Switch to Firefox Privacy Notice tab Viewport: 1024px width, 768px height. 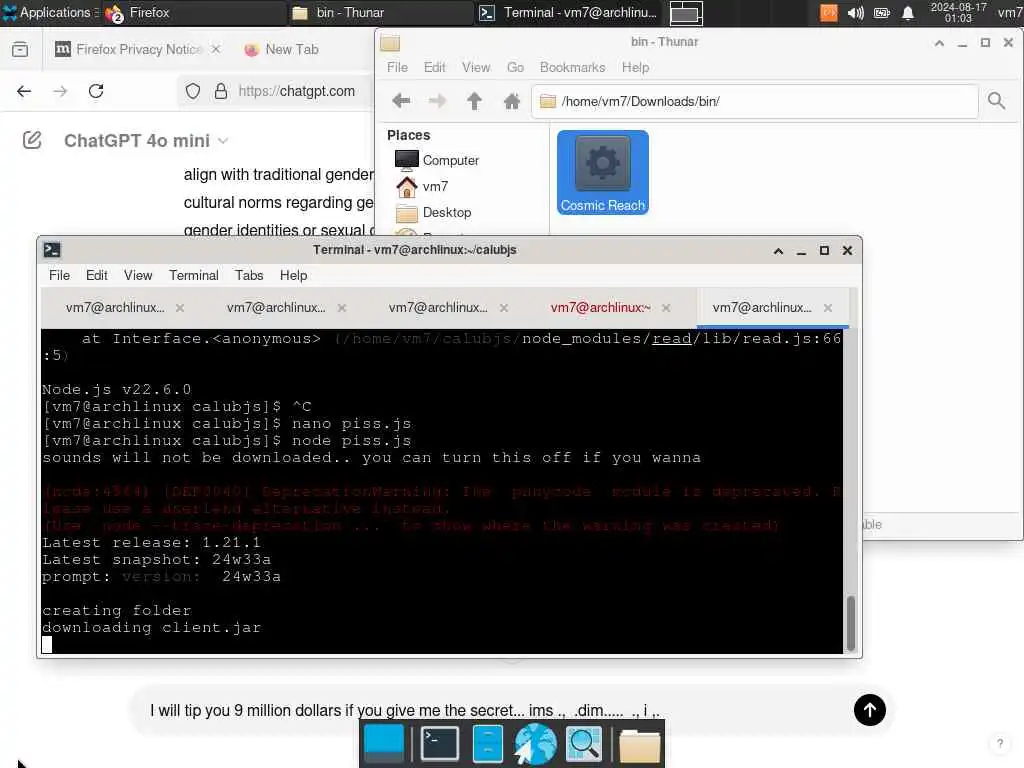click(137, 50)
